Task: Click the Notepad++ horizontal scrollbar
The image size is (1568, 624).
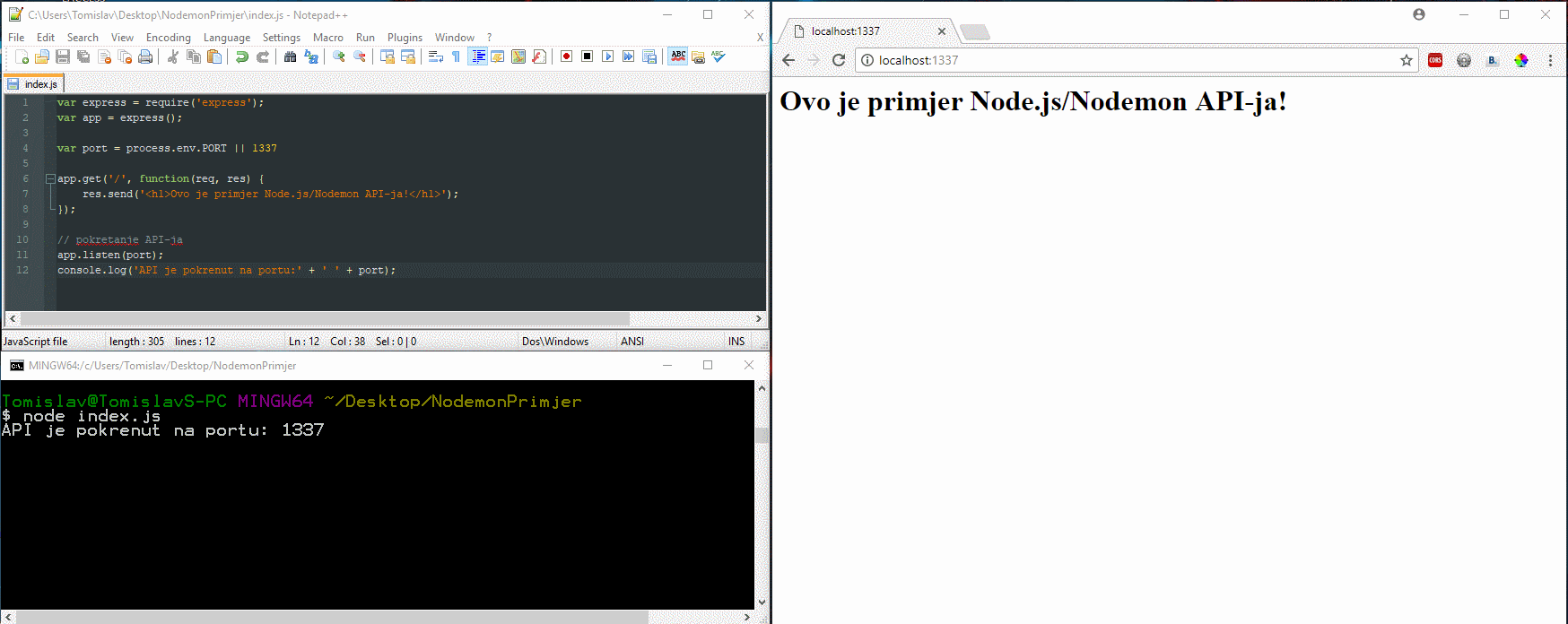Action: [325, 318]
